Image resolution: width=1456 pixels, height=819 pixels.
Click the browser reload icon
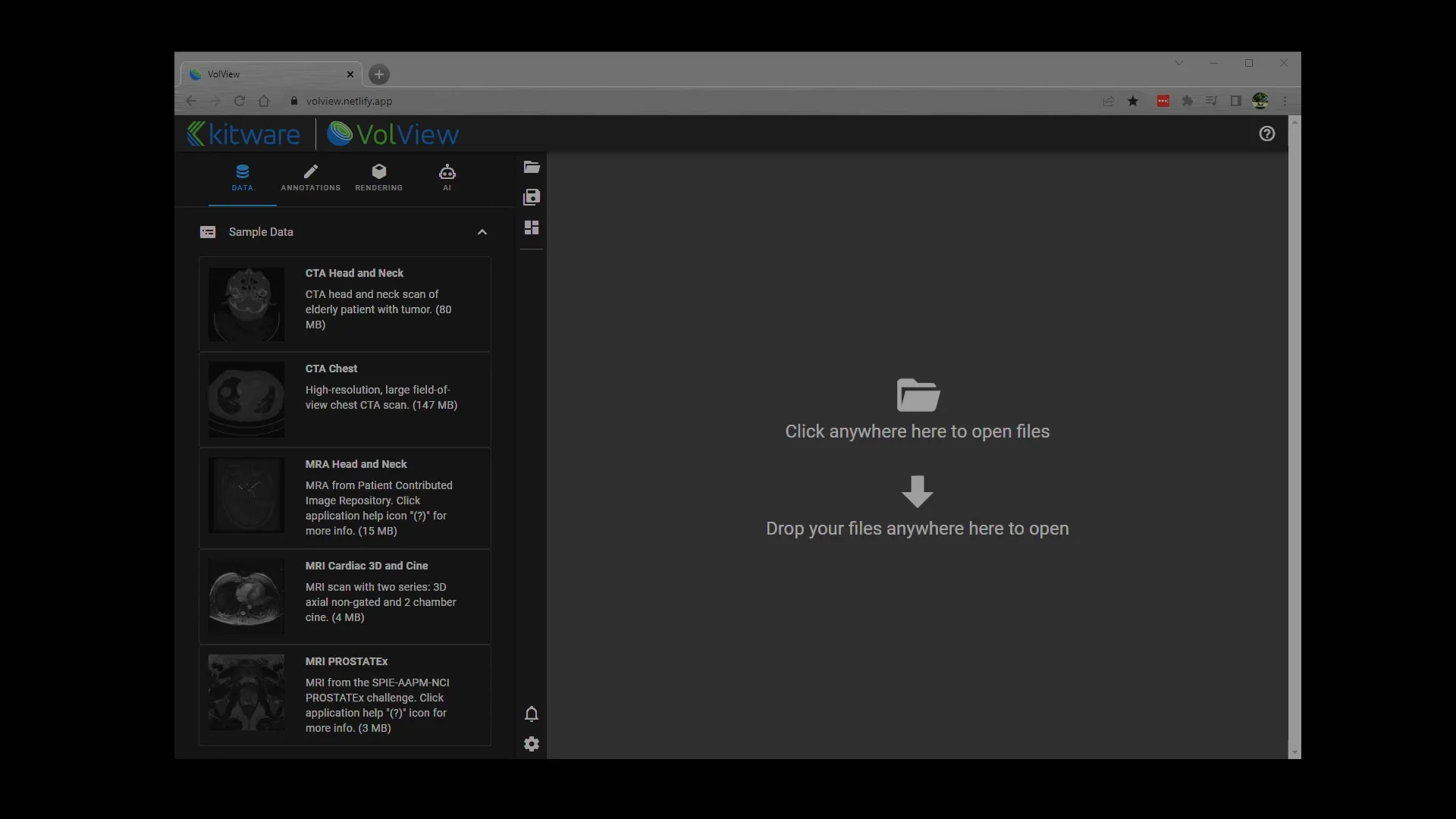point(240,101)
